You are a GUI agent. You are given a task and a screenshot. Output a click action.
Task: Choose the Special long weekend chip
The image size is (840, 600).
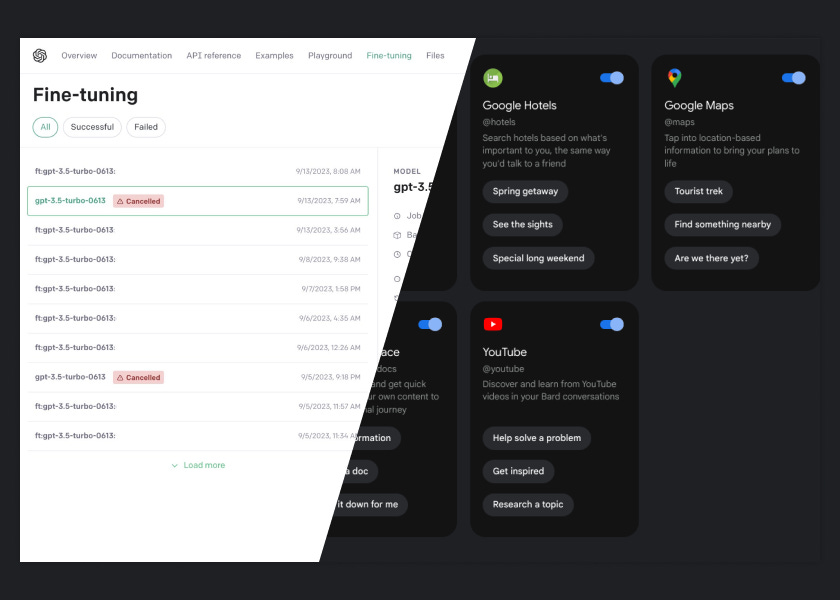pyautogui.click(x=538, y=258)
